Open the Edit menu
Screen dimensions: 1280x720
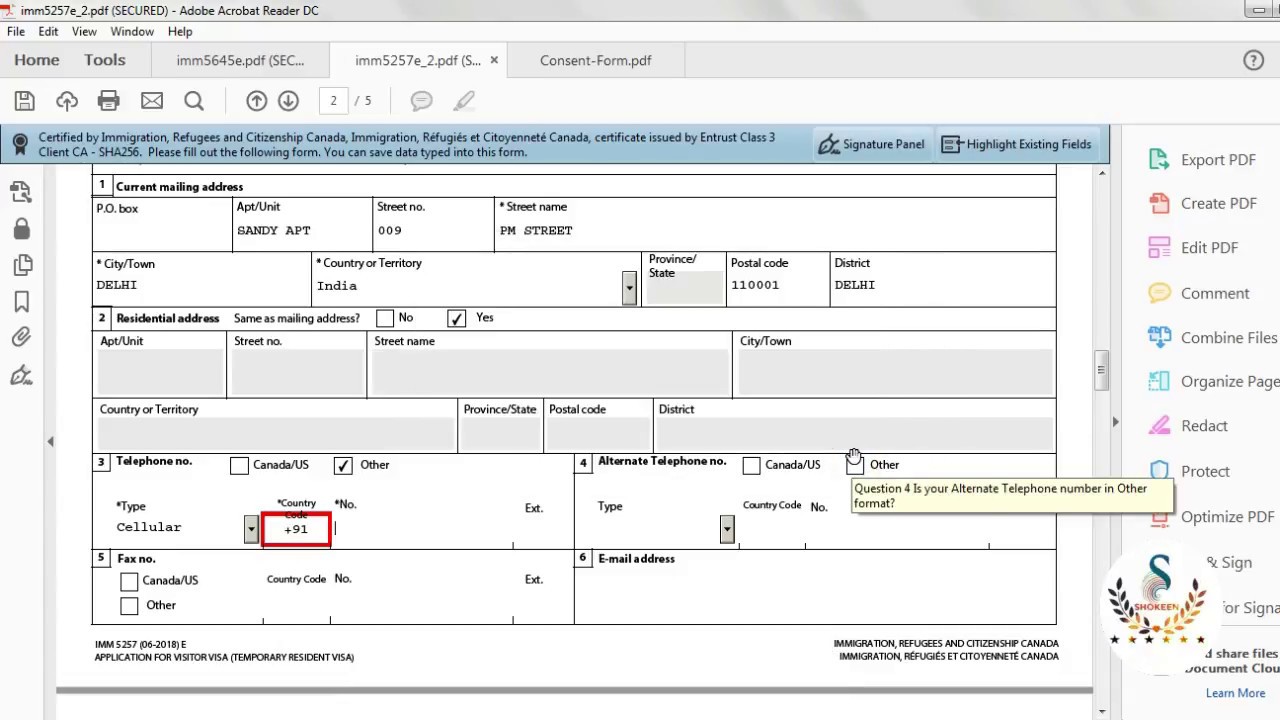[x=48, y=31]
